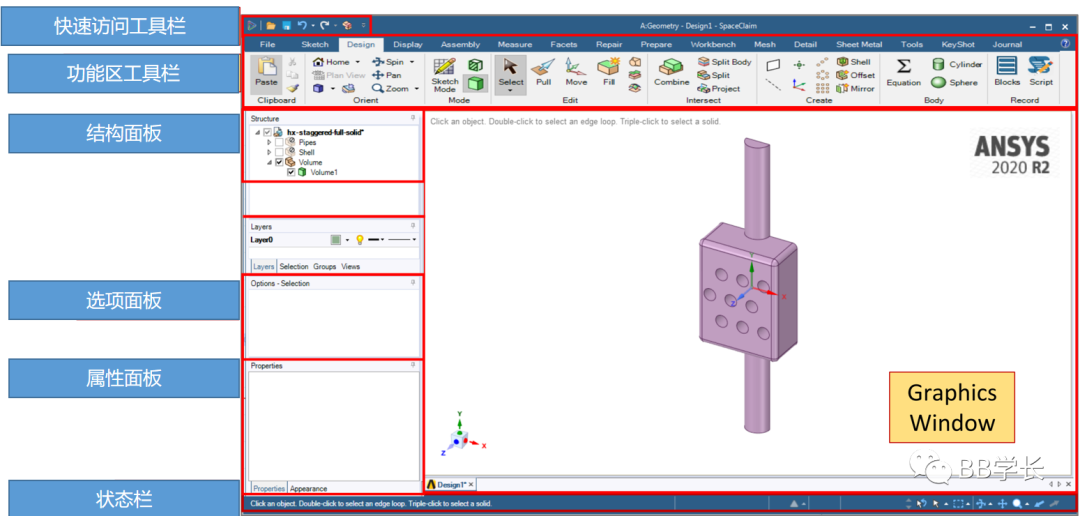The image size is (1080, 516).
Task: Switch to Section mode icon
Action: coord(475,64)
